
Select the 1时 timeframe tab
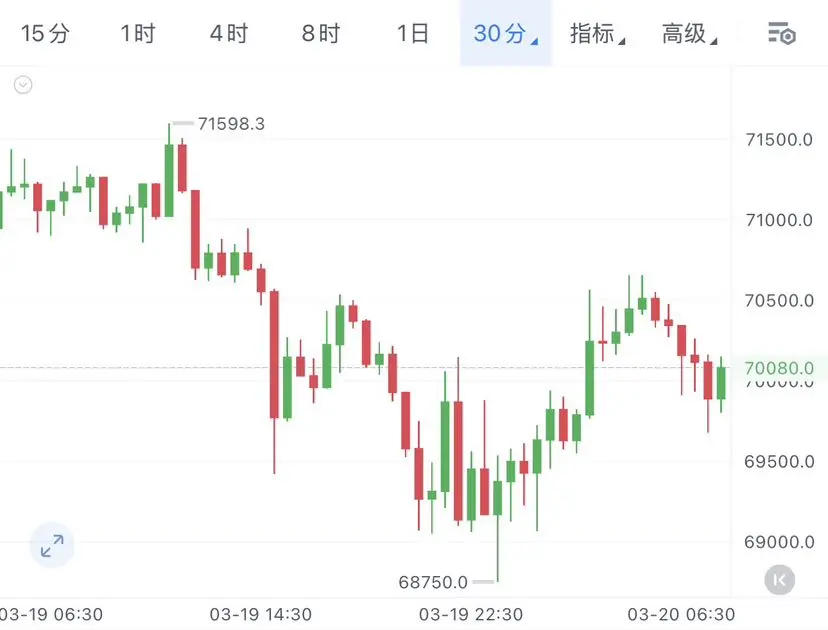click(x=138, y=34)
